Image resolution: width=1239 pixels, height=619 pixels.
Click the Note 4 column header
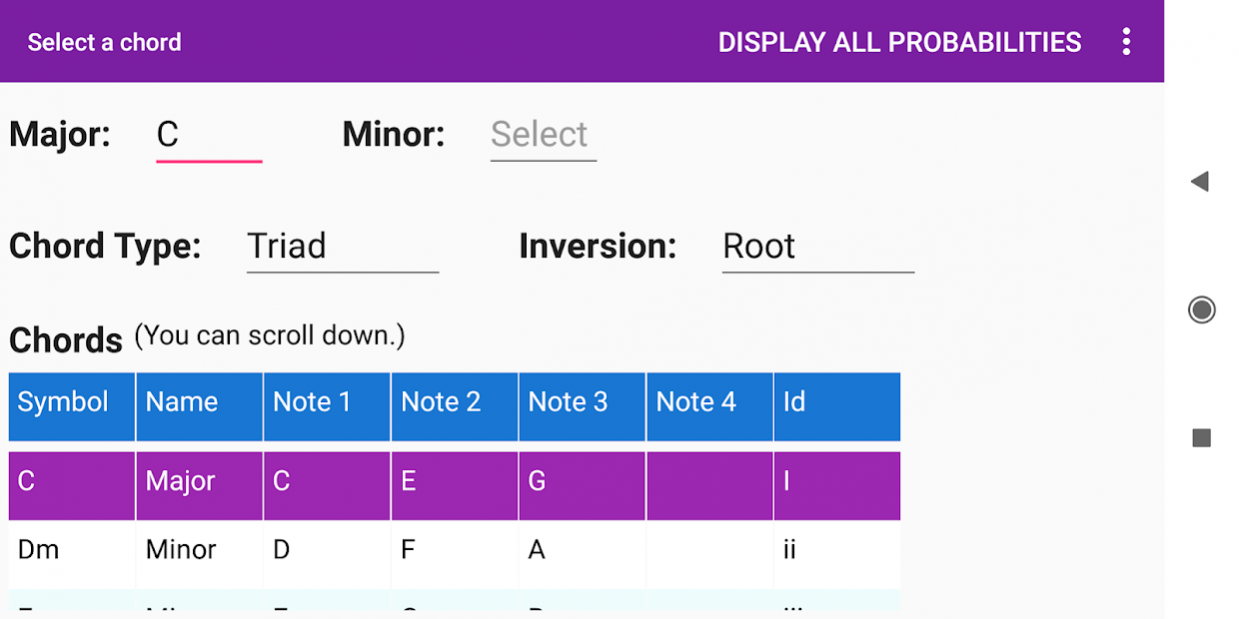(709, 406)
